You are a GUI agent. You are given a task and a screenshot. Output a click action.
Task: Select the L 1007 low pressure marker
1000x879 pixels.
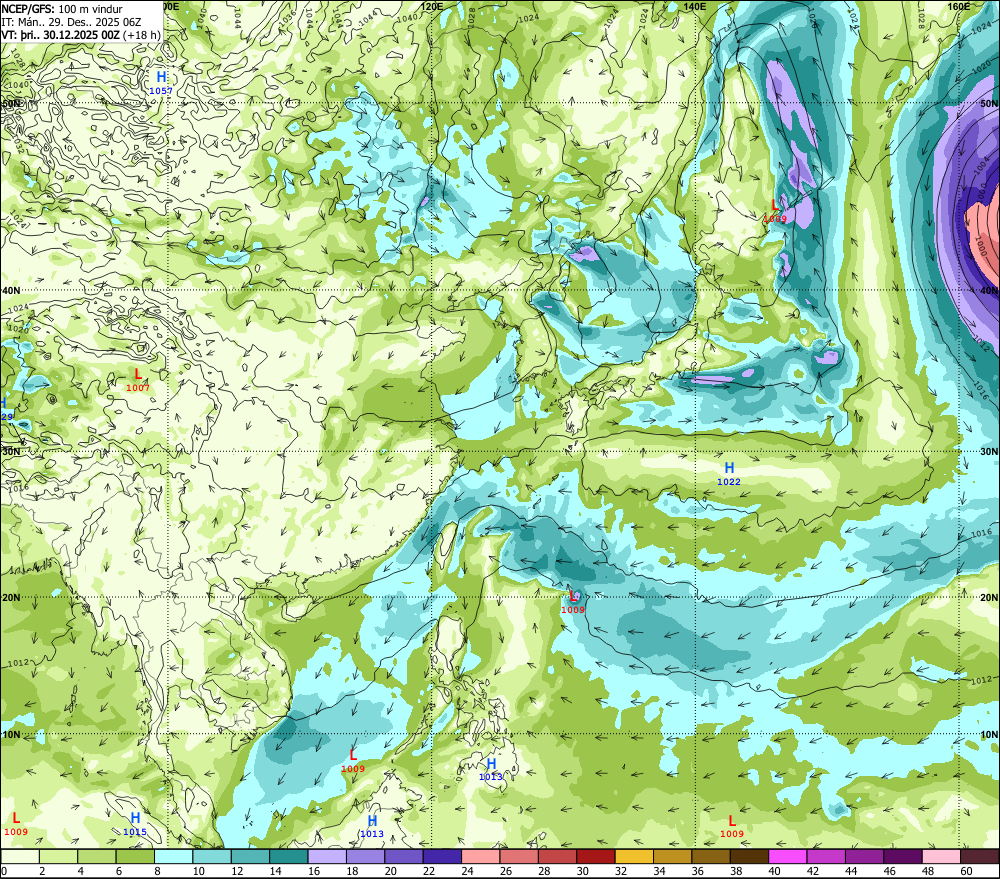point(138,380)
